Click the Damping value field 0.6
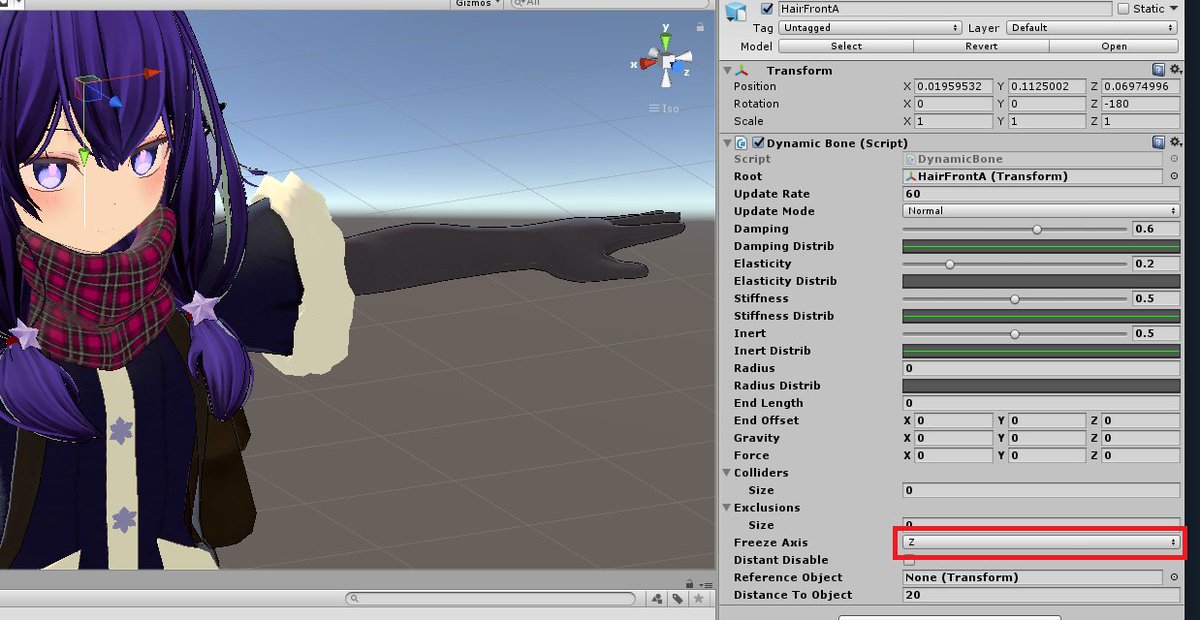 point(1156,229)
